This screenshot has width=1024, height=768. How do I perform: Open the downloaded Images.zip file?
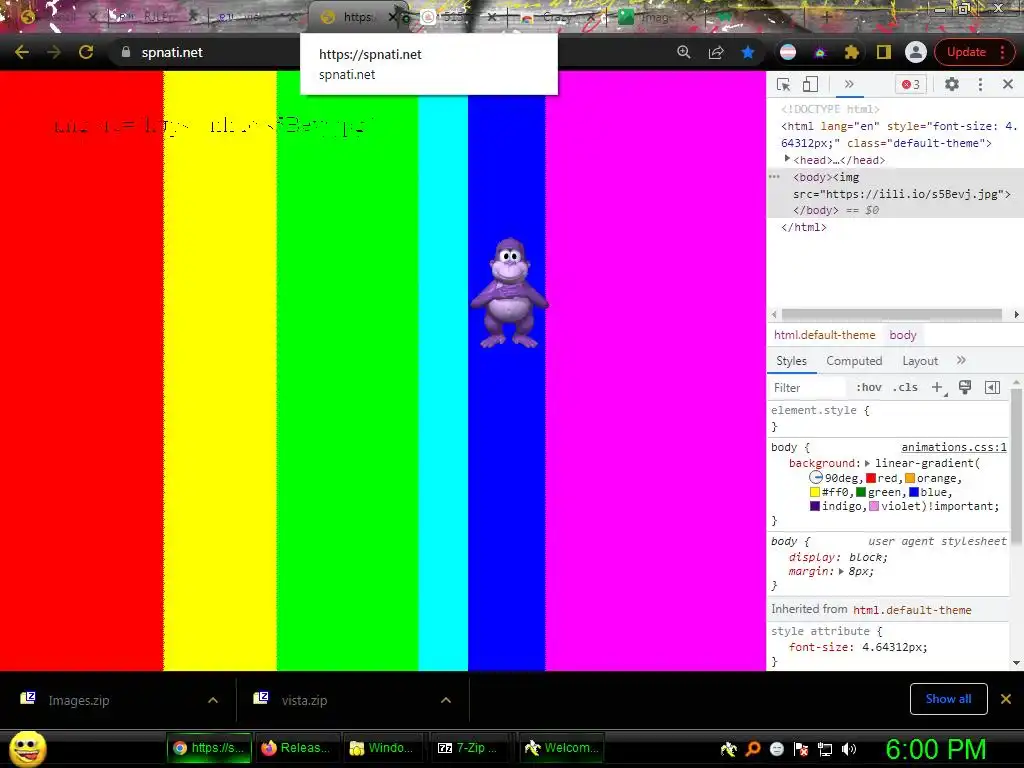[x=78, y=700]
